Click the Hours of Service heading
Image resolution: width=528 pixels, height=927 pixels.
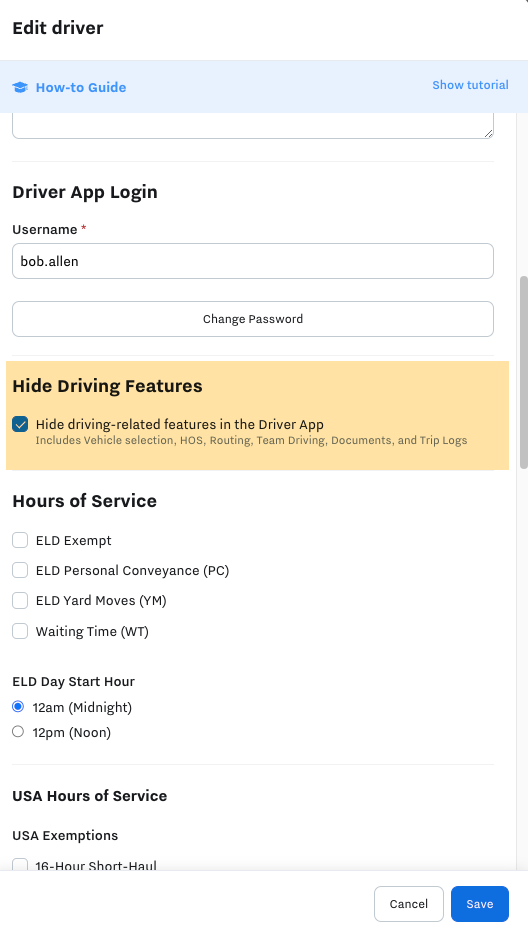pyautogui.click(x=85, y=501)
